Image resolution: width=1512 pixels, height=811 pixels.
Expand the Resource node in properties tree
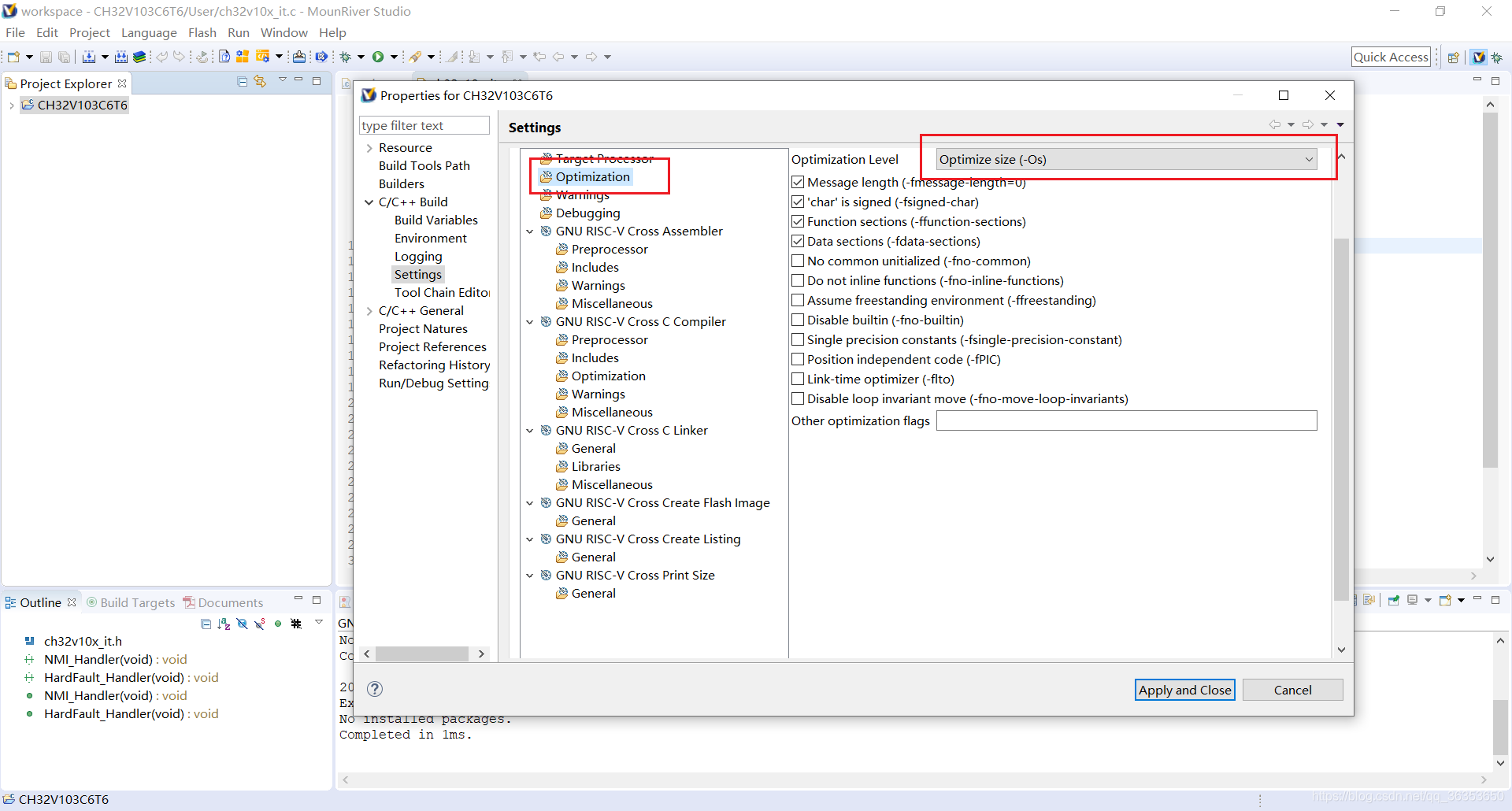369,148
